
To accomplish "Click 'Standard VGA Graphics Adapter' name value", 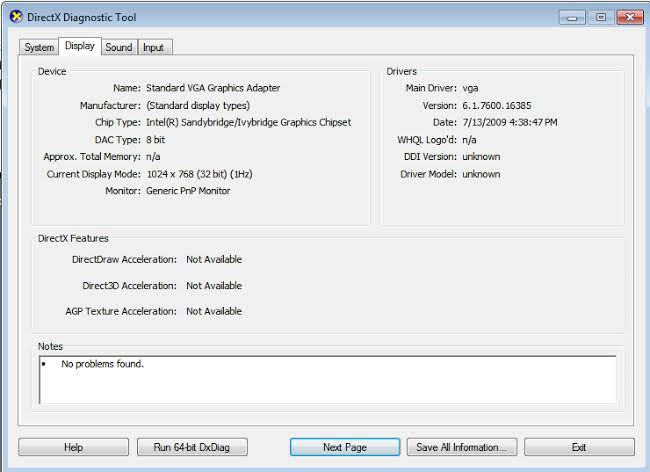I will pyautogui.click(x=213, y=88).
